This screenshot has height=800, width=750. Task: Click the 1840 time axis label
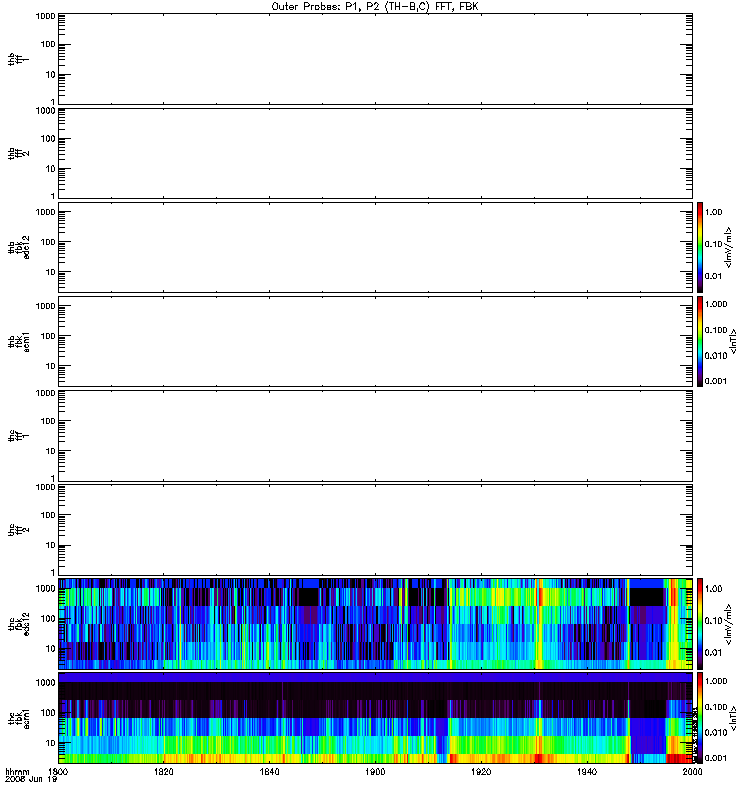pyautogui.click(x=269, y=771)
